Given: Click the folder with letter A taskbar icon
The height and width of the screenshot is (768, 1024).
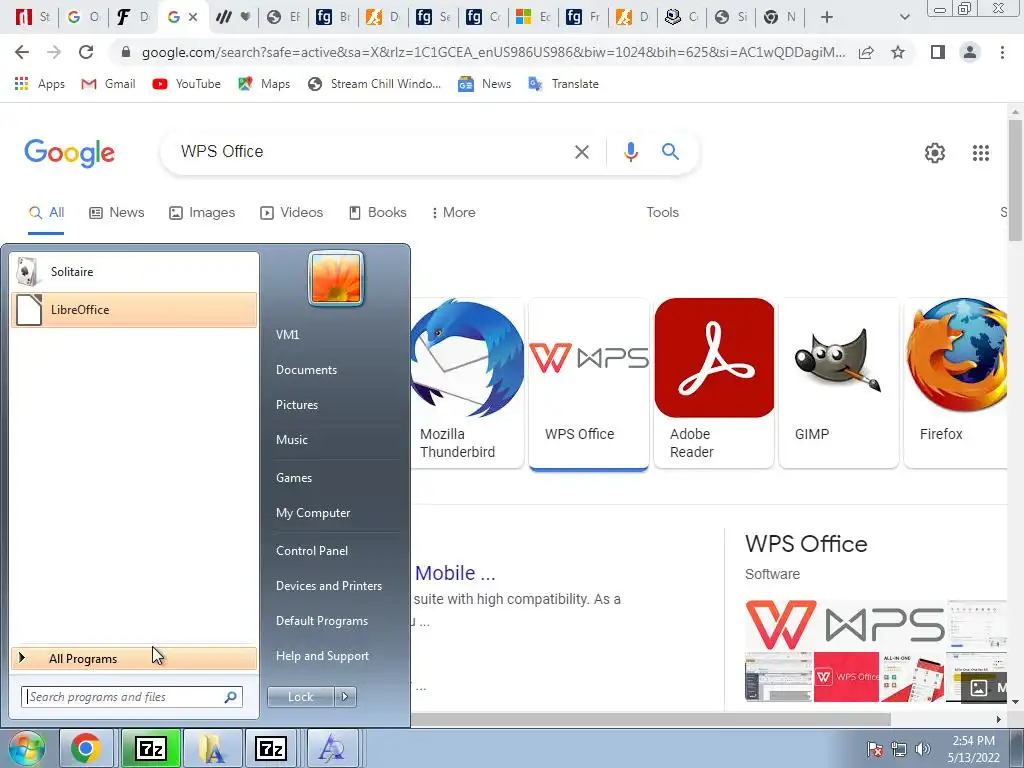Looking at the screenshot, I should [x=211, y=748].
